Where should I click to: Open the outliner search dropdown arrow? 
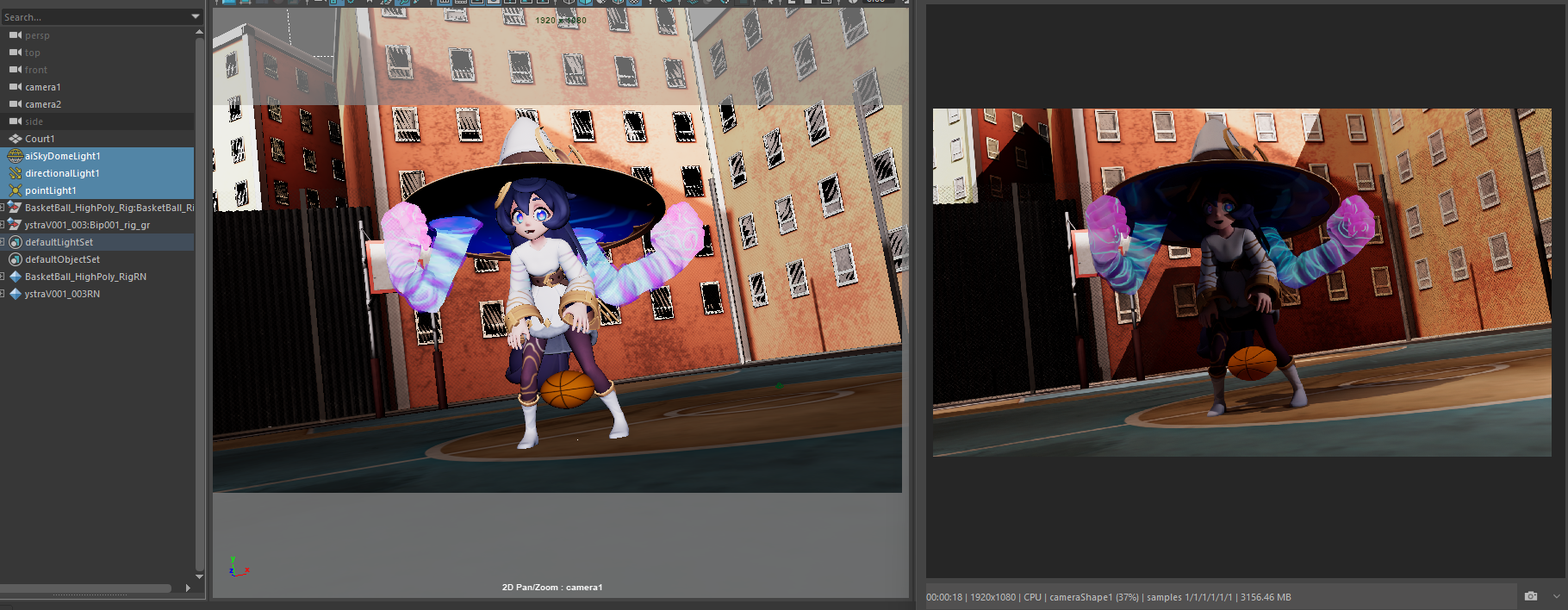(x=196, y=16)
